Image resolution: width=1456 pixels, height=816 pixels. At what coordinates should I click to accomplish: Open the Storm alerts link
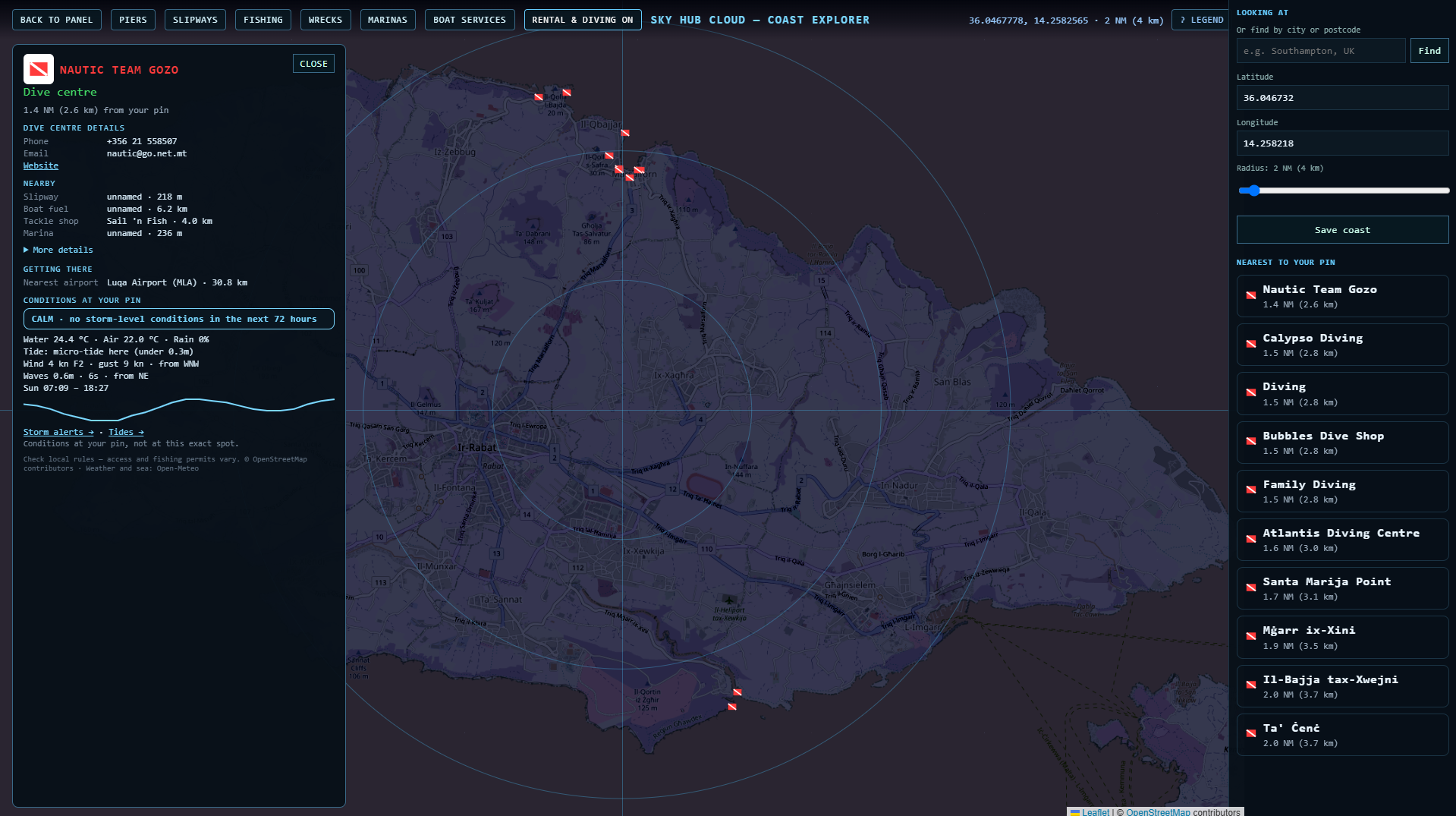[x=58, y=432]
